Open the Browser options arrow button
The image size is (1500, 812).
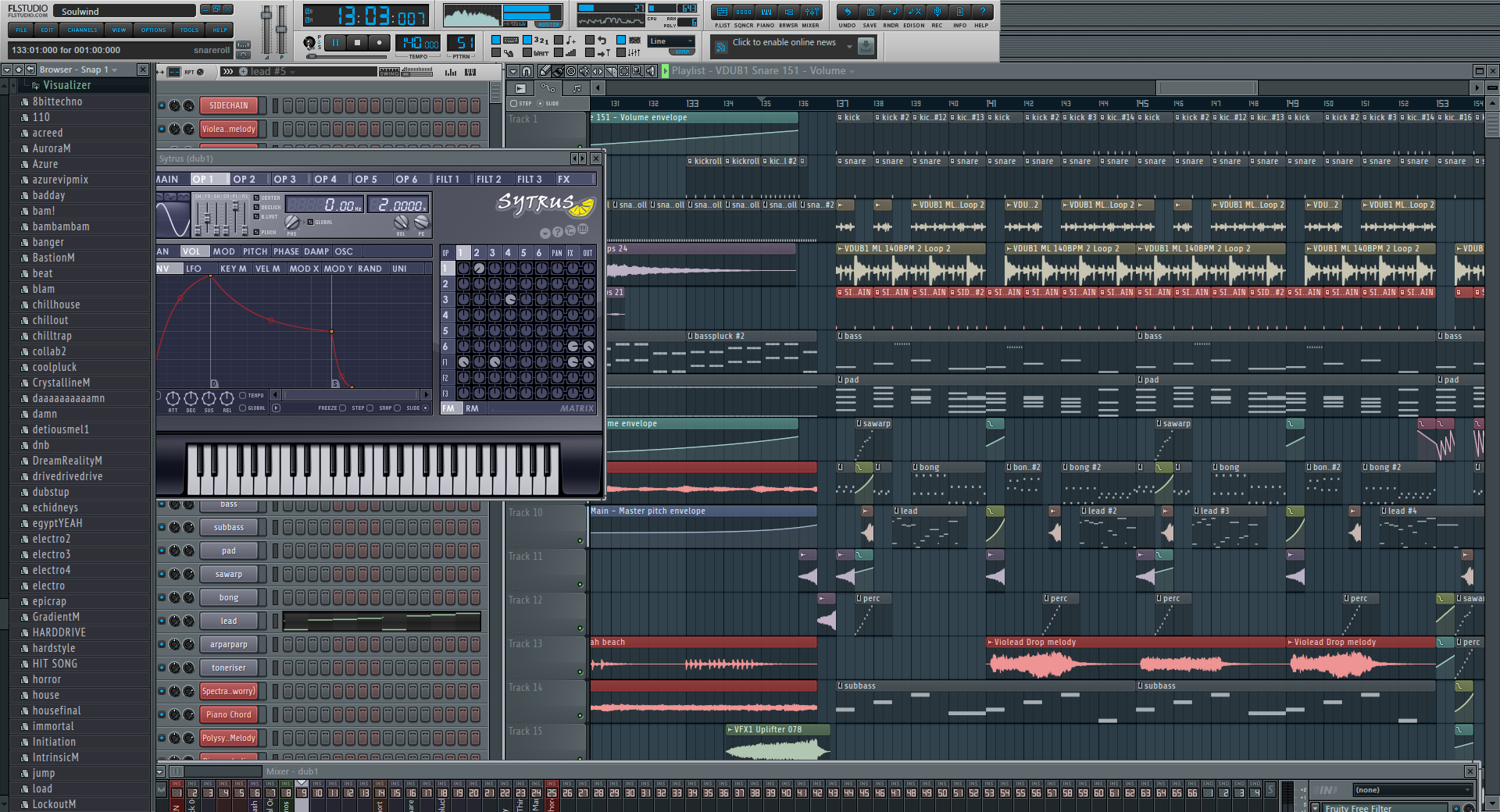coord(6,69)
